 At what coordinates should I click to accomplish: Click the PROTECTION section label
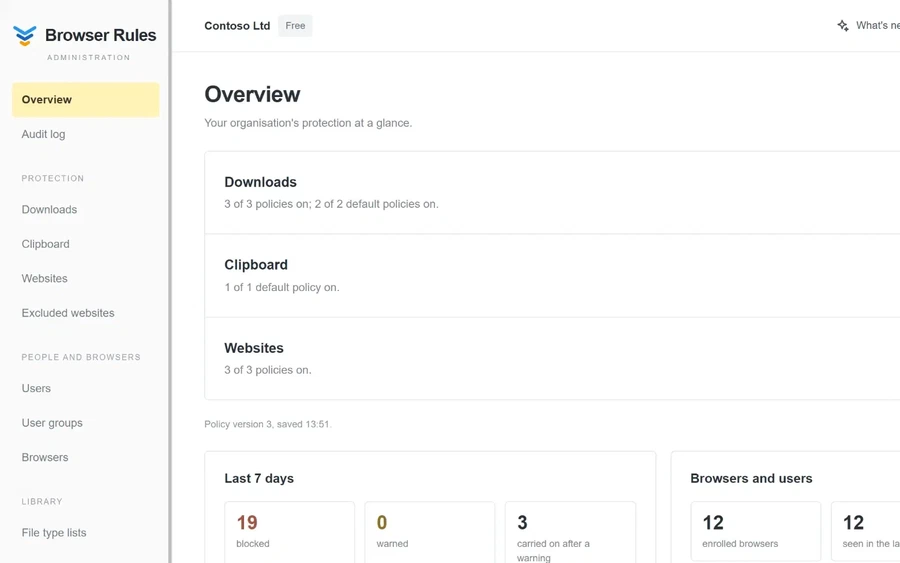53,178
